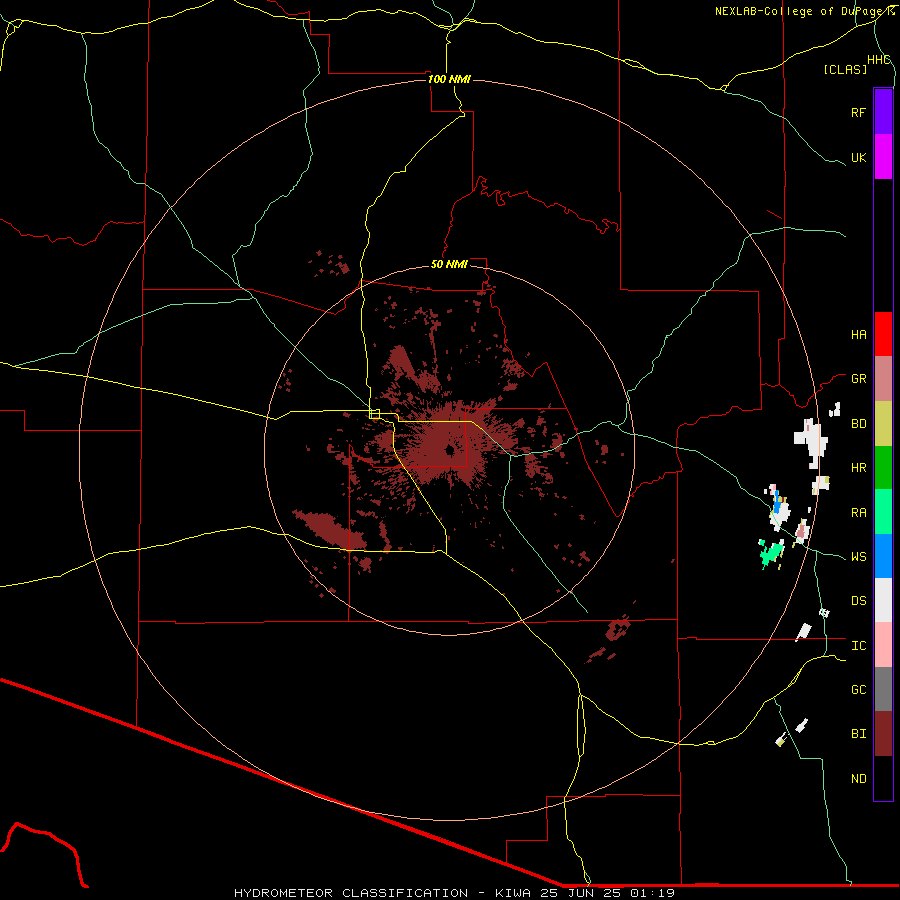Screen dimensions: 900x900
Task: Click the GR legend label
Action: click(859, 379)
